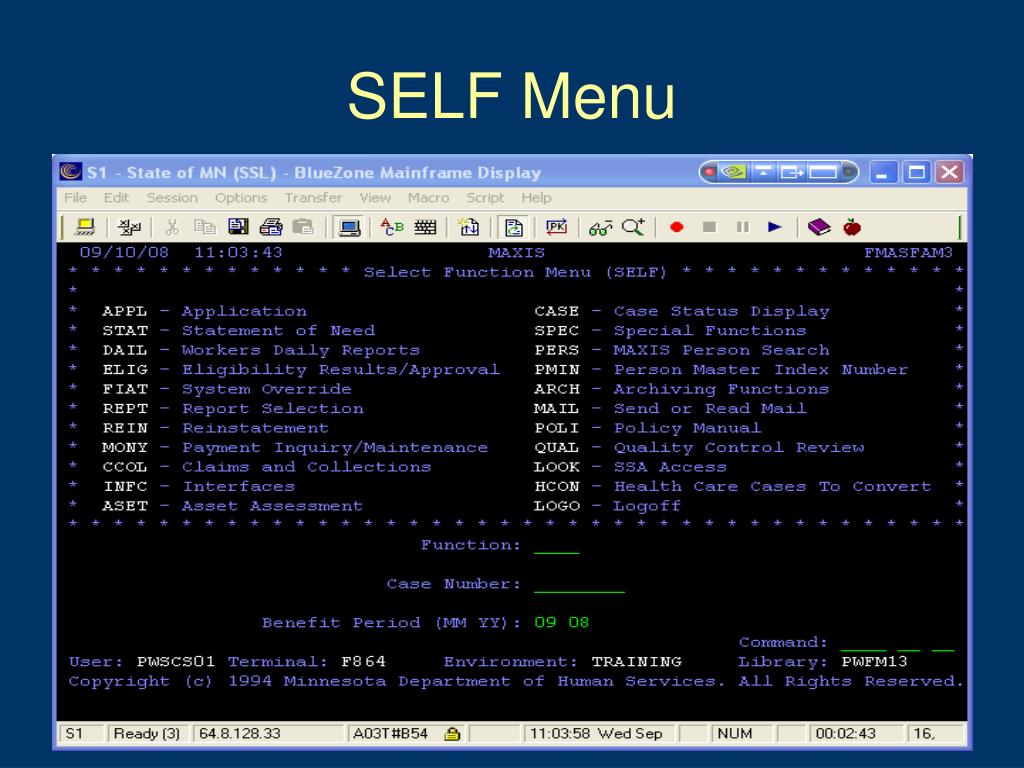The width and height of the screenshot is (1024, 768).
Task: Click the red apple icon
Action: (x=852, y=227)
